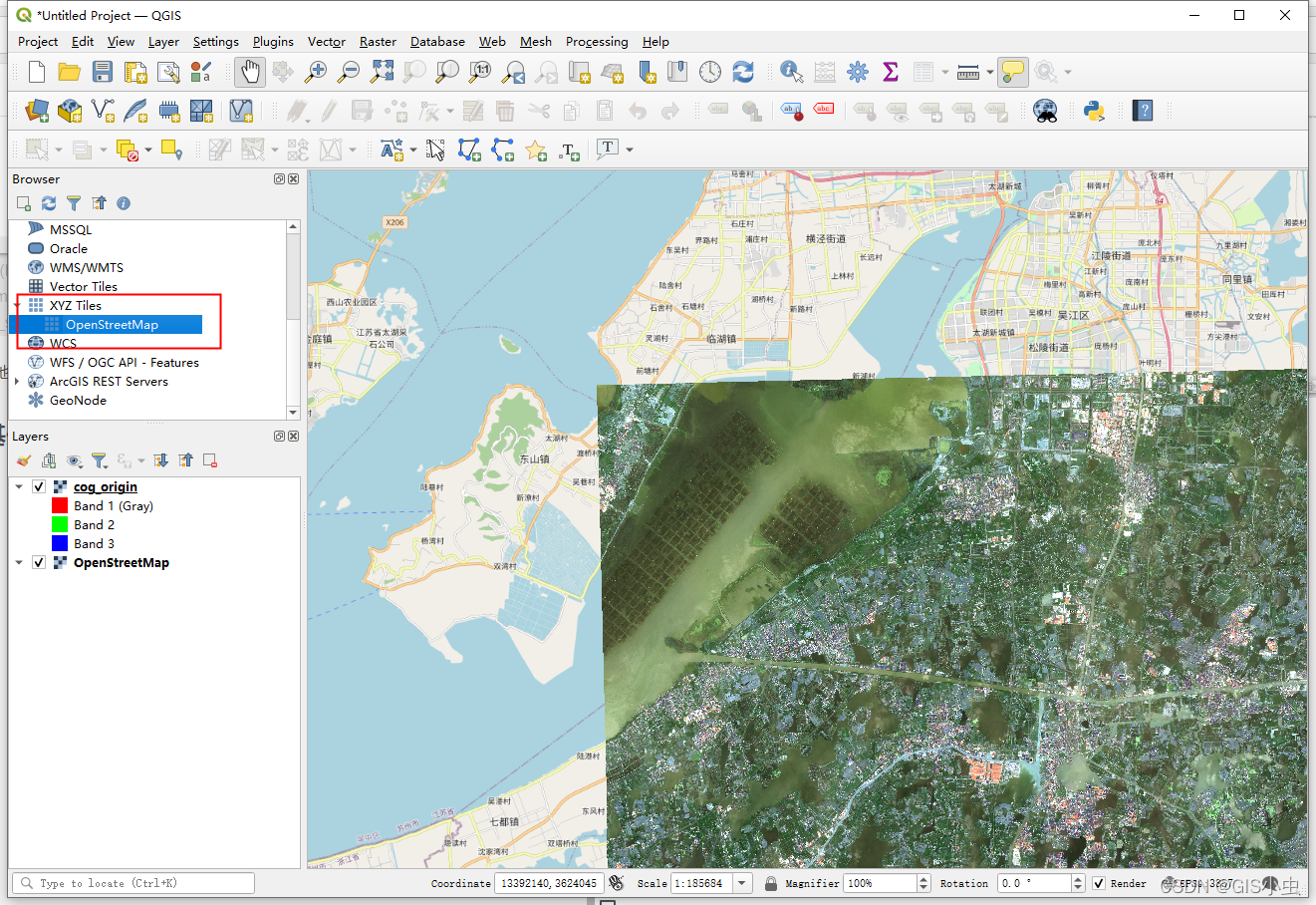Toggle the Render checkbox in the status bar
Image resolution: width=1316 pixels, height=905 pixels.
[x=1099, y=884]
